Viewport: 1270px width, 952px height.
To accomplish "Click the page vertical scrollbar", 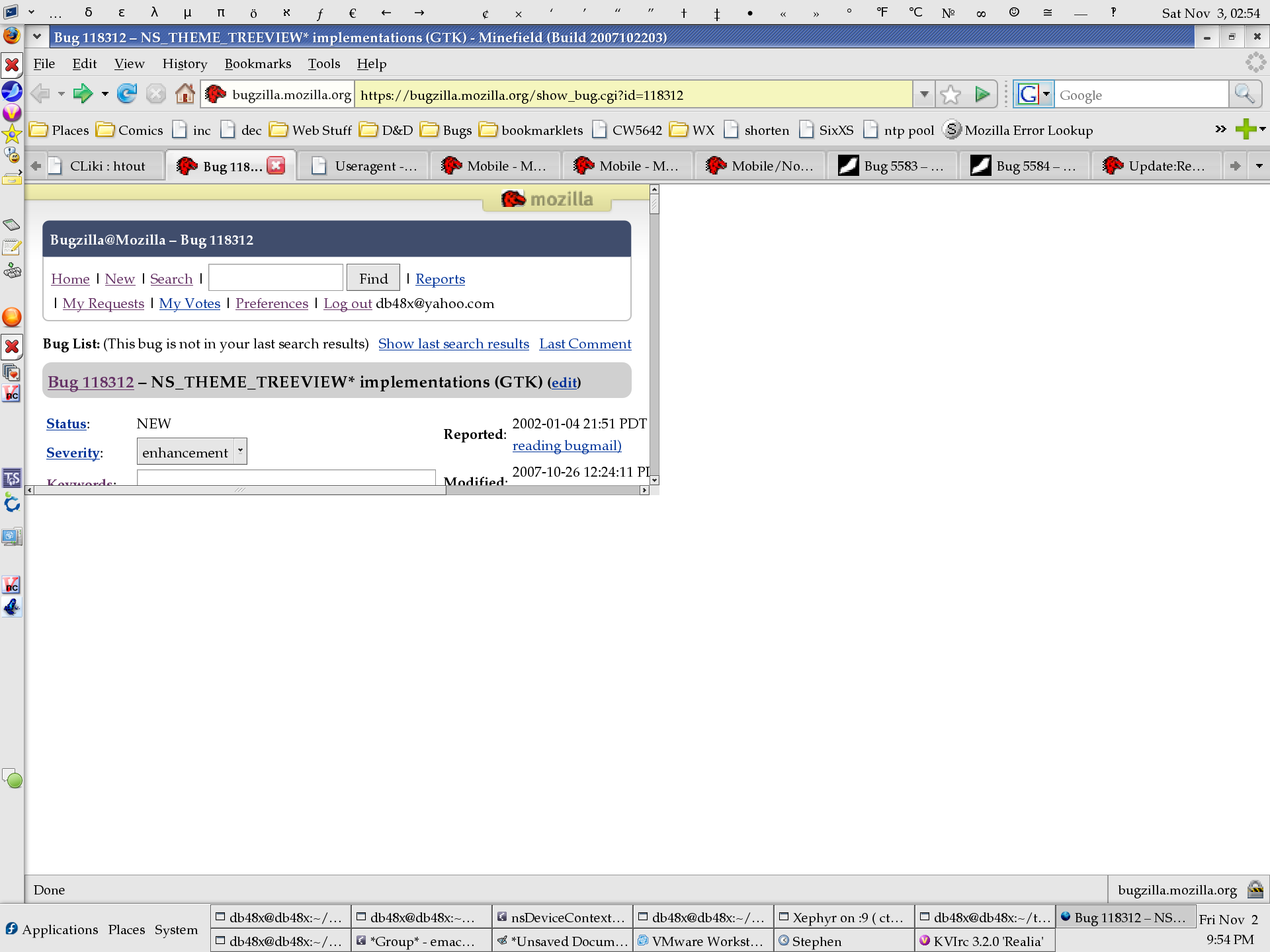I will [654, 335].
